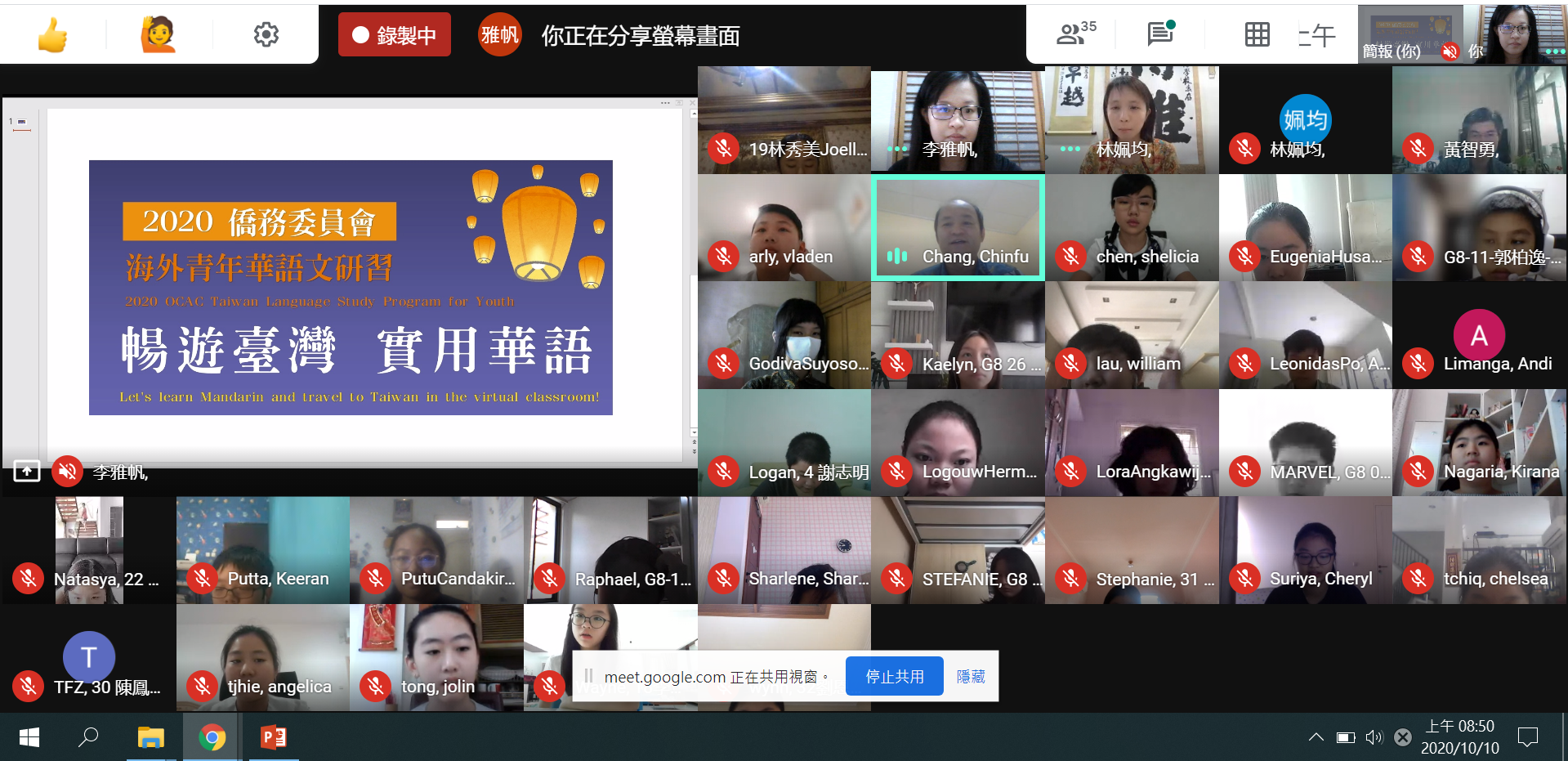
Task: Open the chat panel with unread message
Action: [x=1159, y=34]
